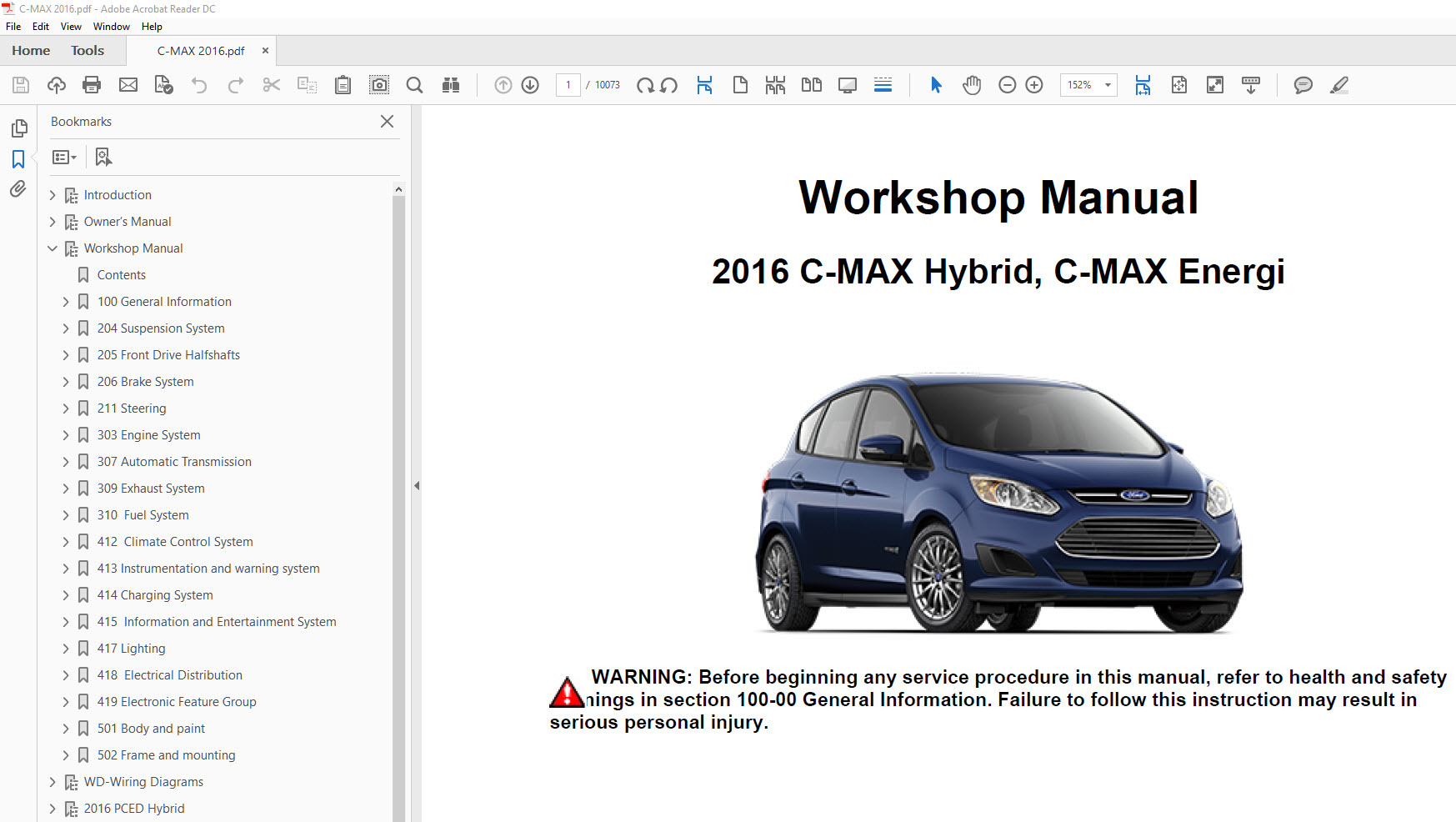
Task: Rotate the page clockwise
Action: pos(644,85)
